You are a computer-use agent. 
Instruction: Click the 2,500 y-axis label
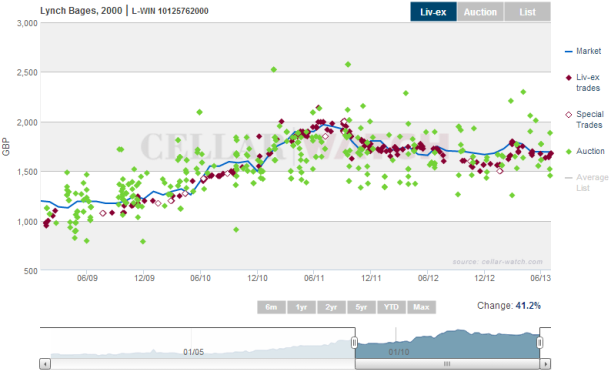pos(27,73)
